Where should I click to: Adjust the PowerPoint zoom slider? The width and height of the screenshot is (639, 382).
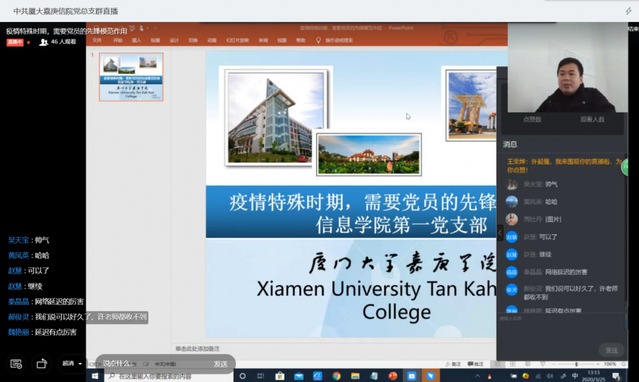(x=576, y=364)
